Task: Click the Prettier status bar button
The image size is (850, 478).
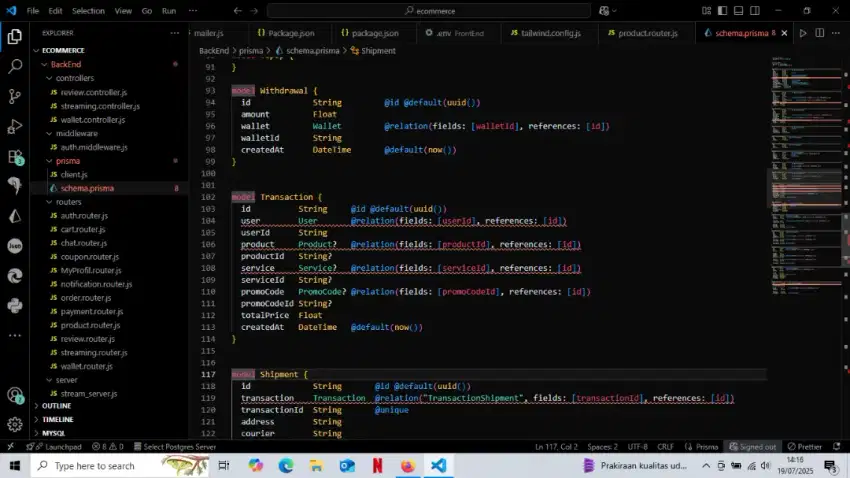Action: coord(804,447)
